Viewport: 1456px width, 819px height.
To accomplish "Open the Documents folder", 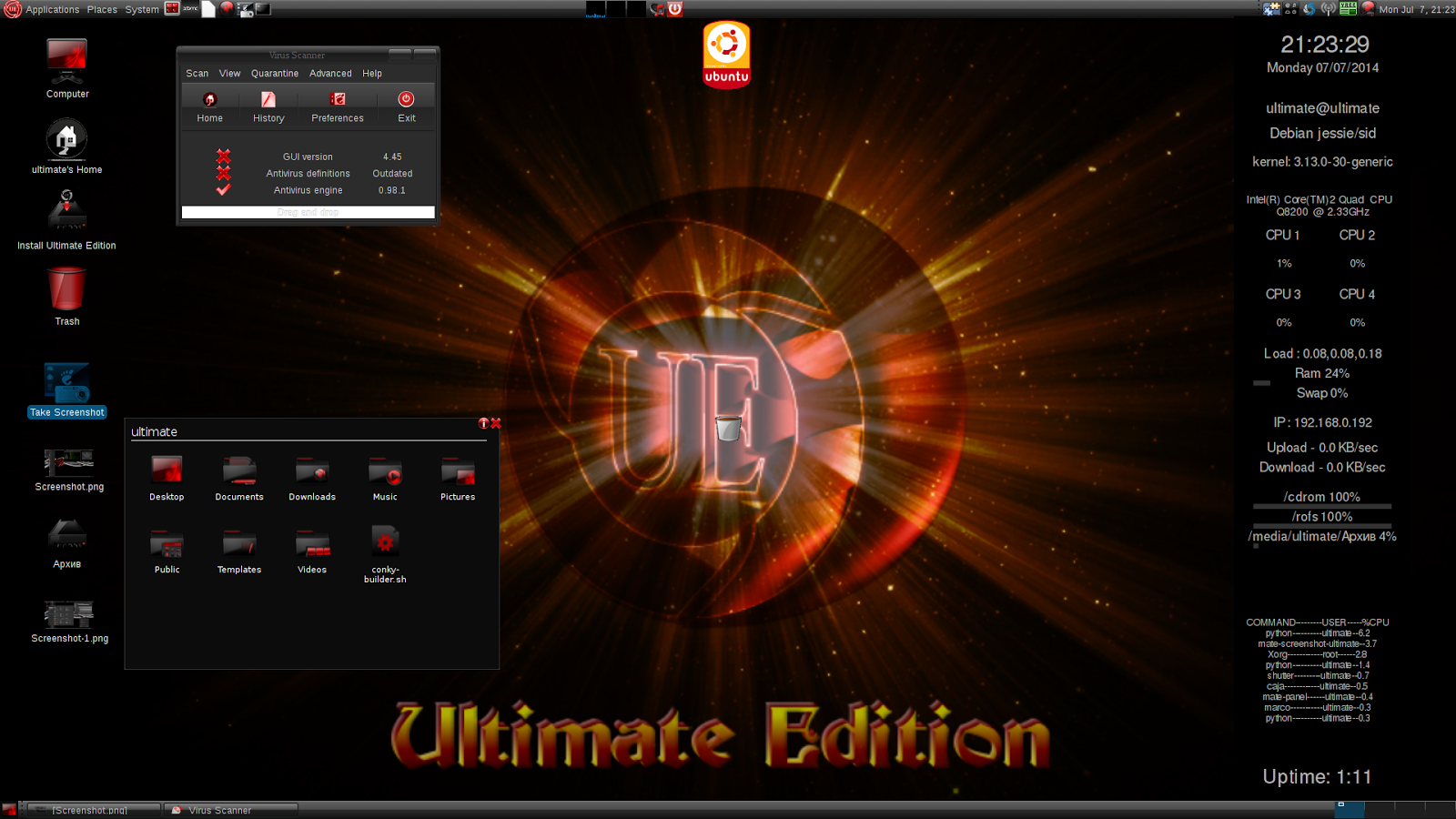I will [239, 479].
